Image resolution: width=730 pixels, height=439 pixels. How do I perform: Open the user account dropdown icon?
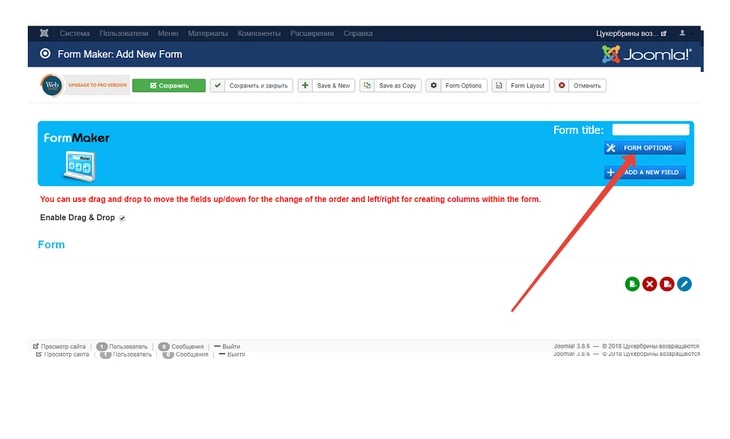(x=683, y=33)
